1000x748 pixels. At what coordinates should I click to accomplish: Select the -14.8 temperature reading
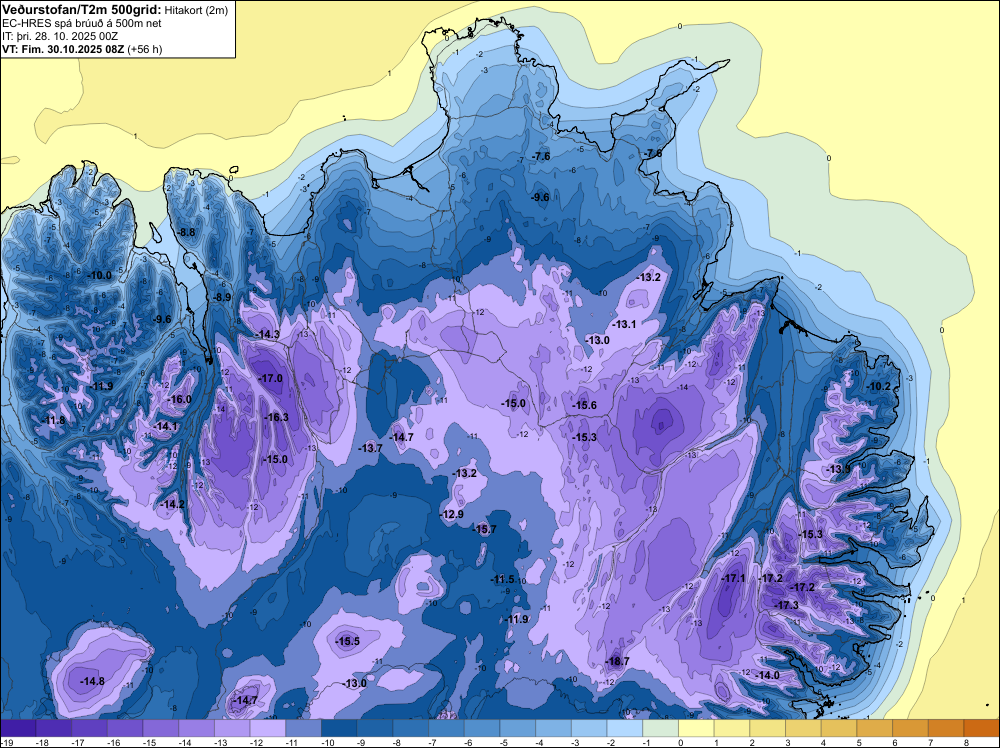pos(92,681)
